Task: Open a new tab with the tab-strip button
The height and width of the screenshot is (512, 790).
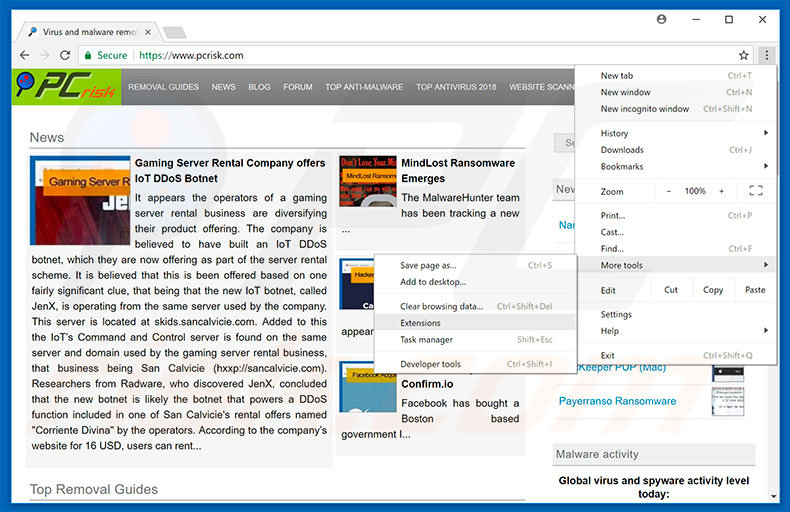Action: coord(175,33)
